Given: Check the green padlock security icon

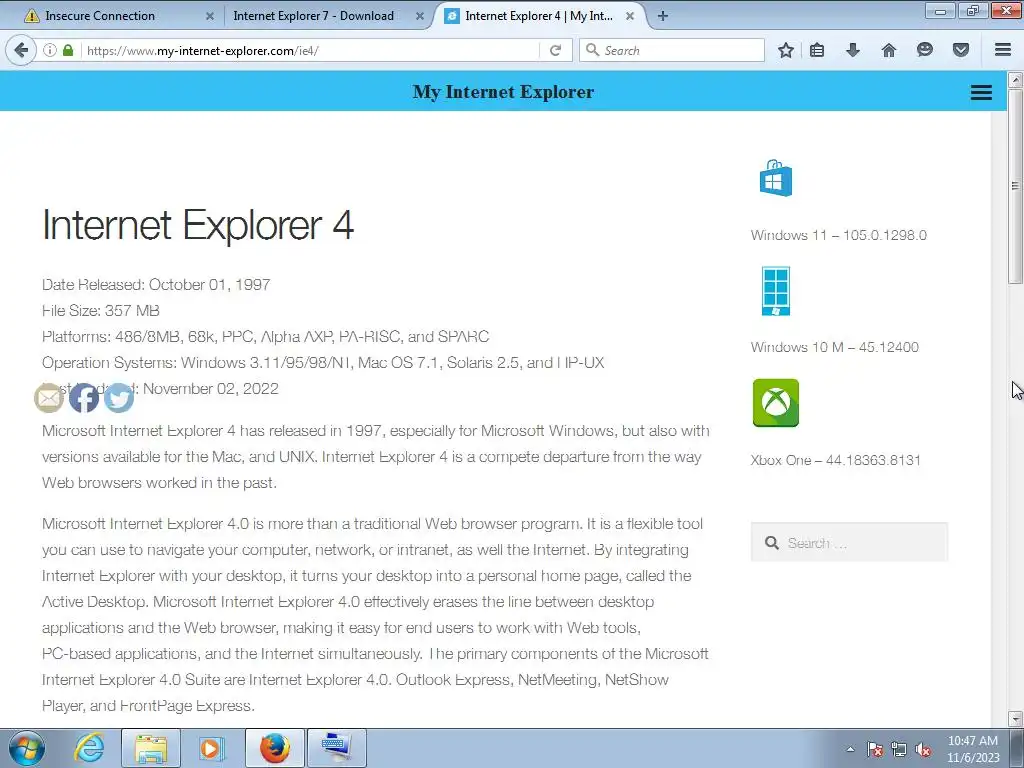Looking at the screenshot, I should point(68,50).
